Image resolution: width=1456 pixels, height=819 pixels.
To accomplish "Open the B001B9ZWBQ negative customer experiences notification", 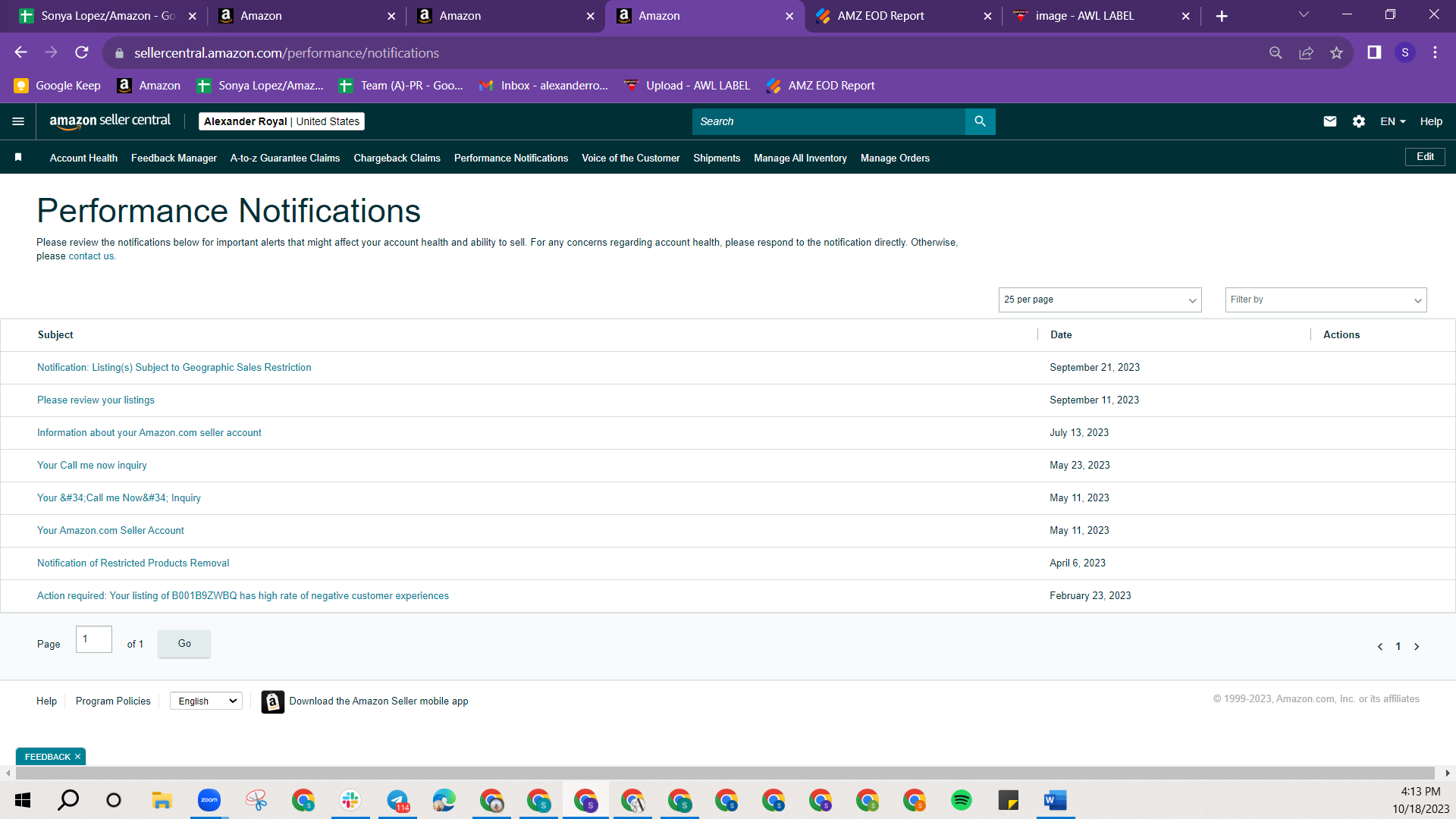I will click(x=243, y=596).
